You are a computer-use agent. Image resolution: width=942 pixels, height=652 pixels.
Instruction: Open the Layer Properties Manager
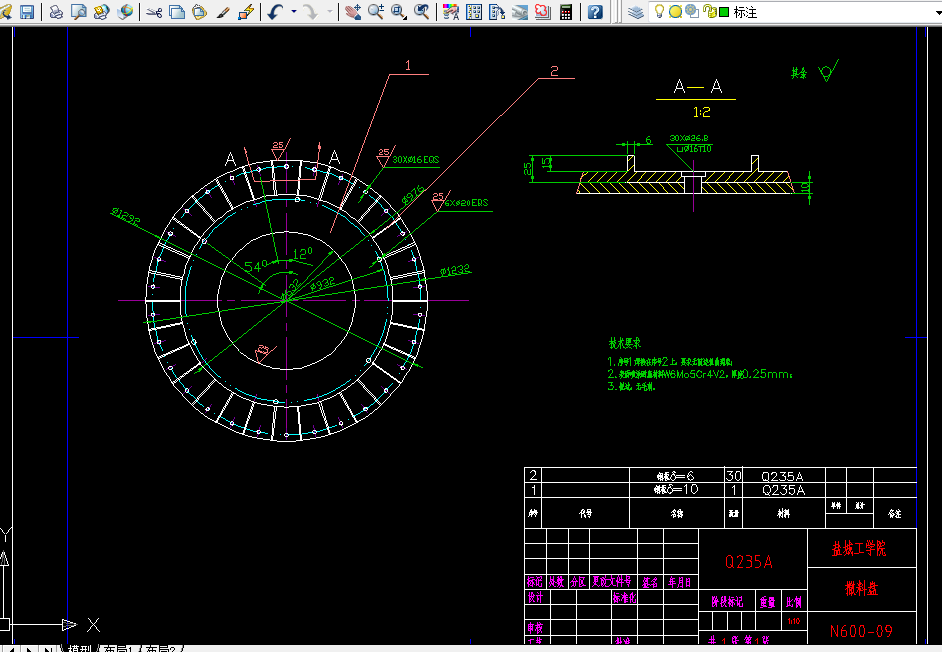coord(636,12)
